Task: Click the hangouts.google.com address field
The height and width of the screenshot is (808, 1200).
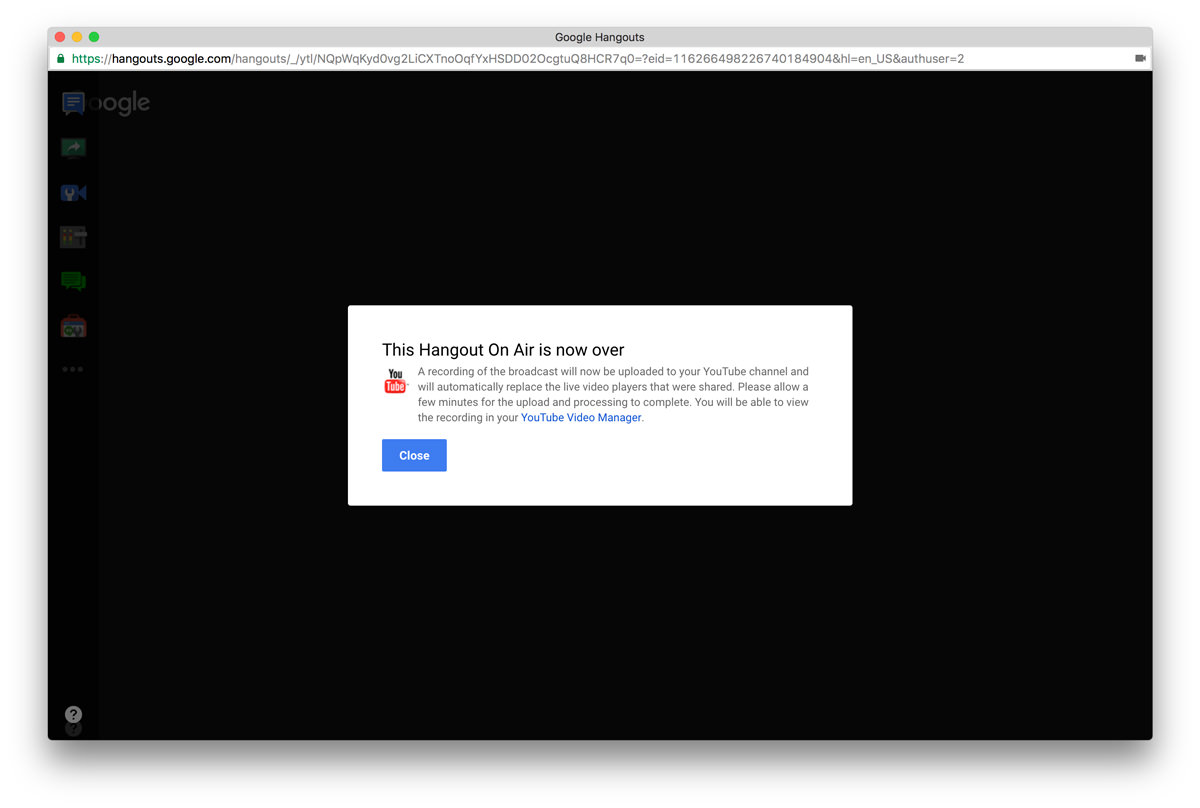Action: pos(517,59)
